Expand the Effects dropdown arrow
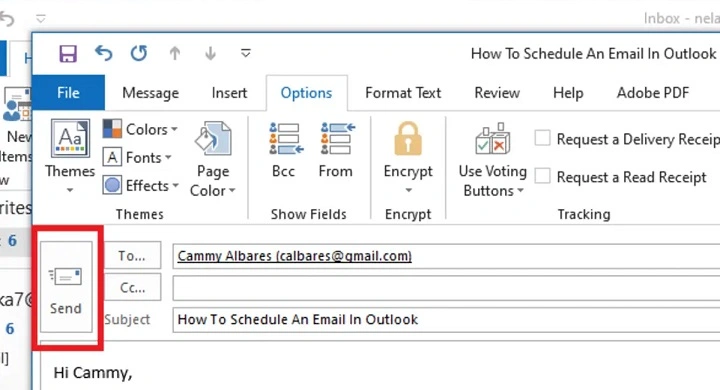 pos(175,186)
